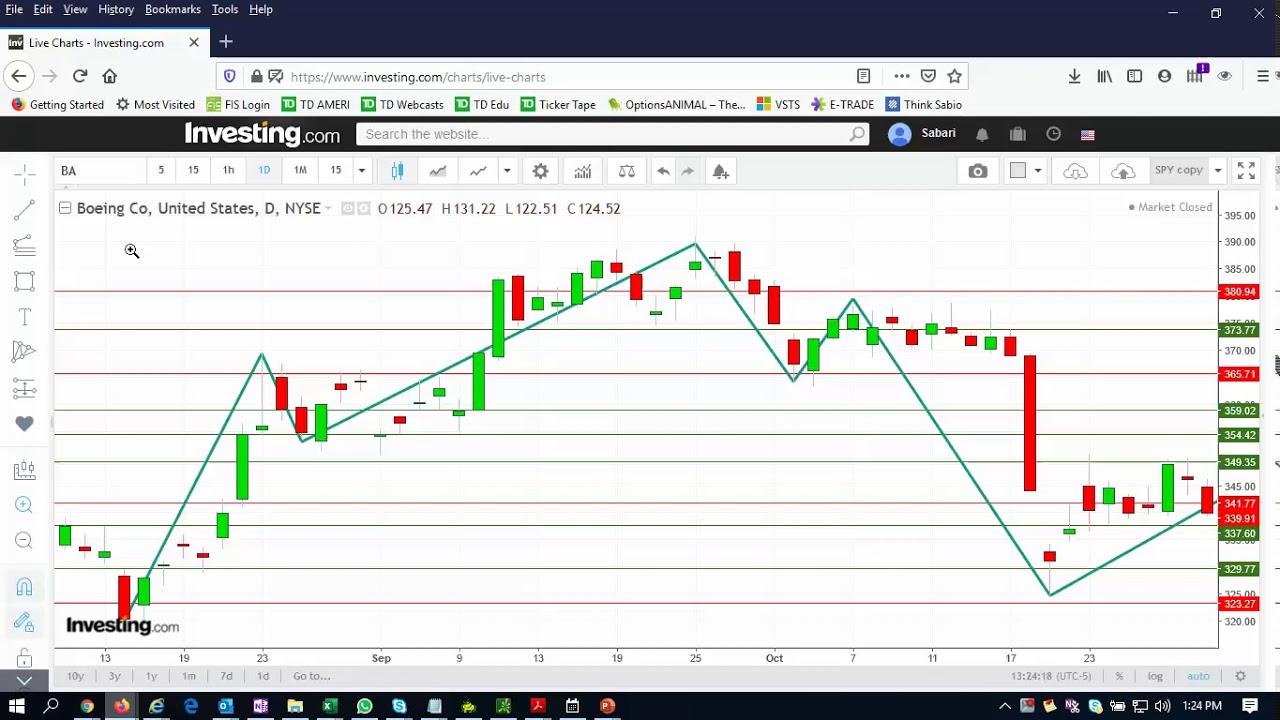Open the Tools menu
The width and height of the screenshot is (1280, 720).
click(x=225, y=9)
